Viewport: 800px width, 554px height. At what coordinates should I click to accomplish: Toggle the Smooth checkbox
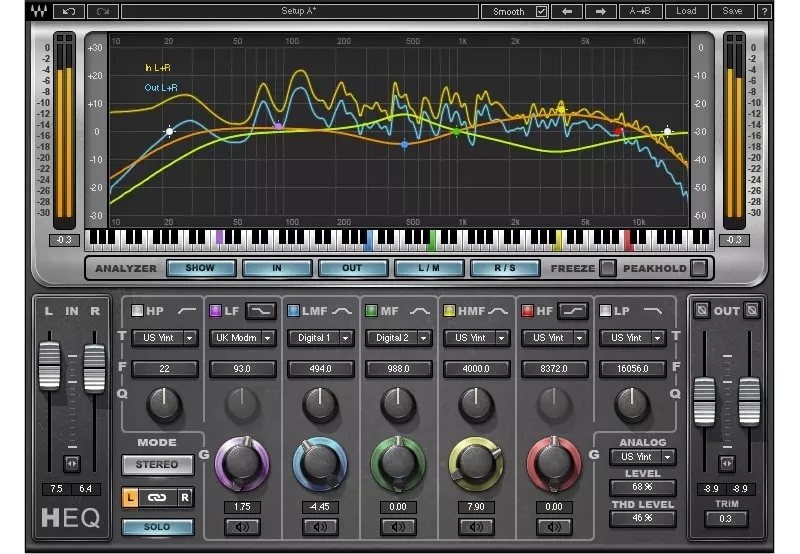tap(541, 11)
